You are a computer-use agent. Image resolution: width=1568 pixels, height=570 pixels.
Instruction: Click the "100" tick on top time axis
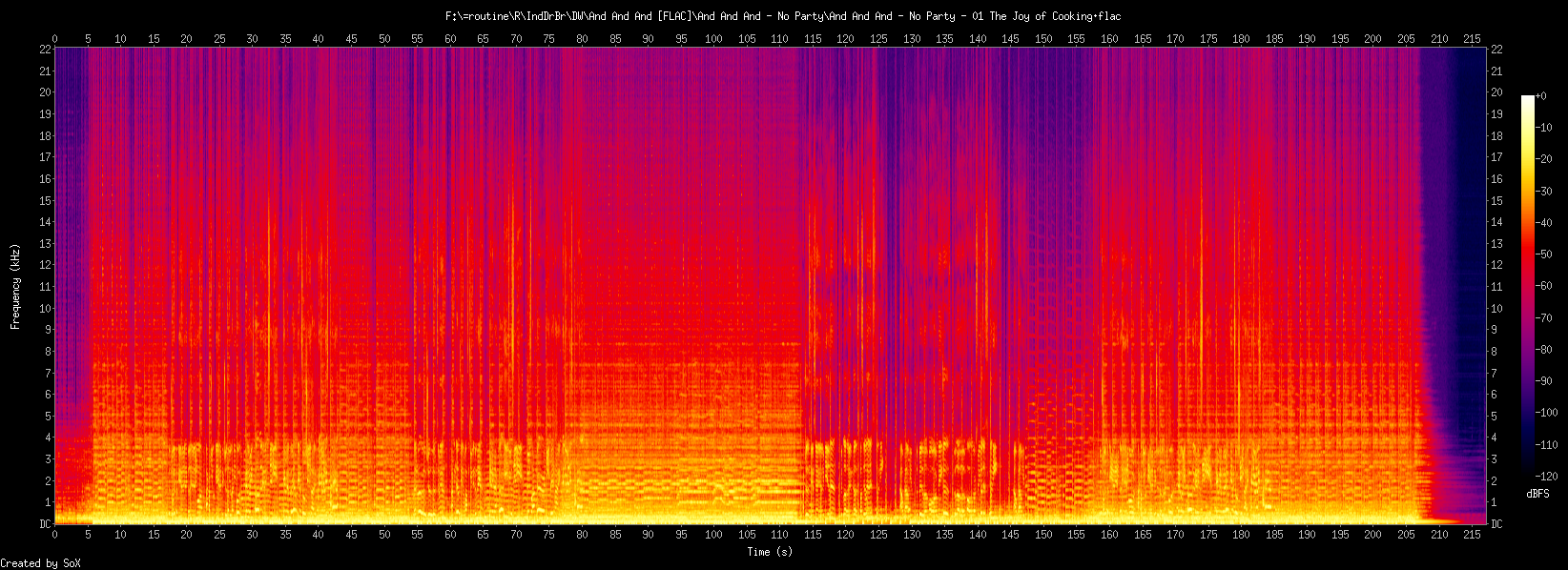coord(713,39)
